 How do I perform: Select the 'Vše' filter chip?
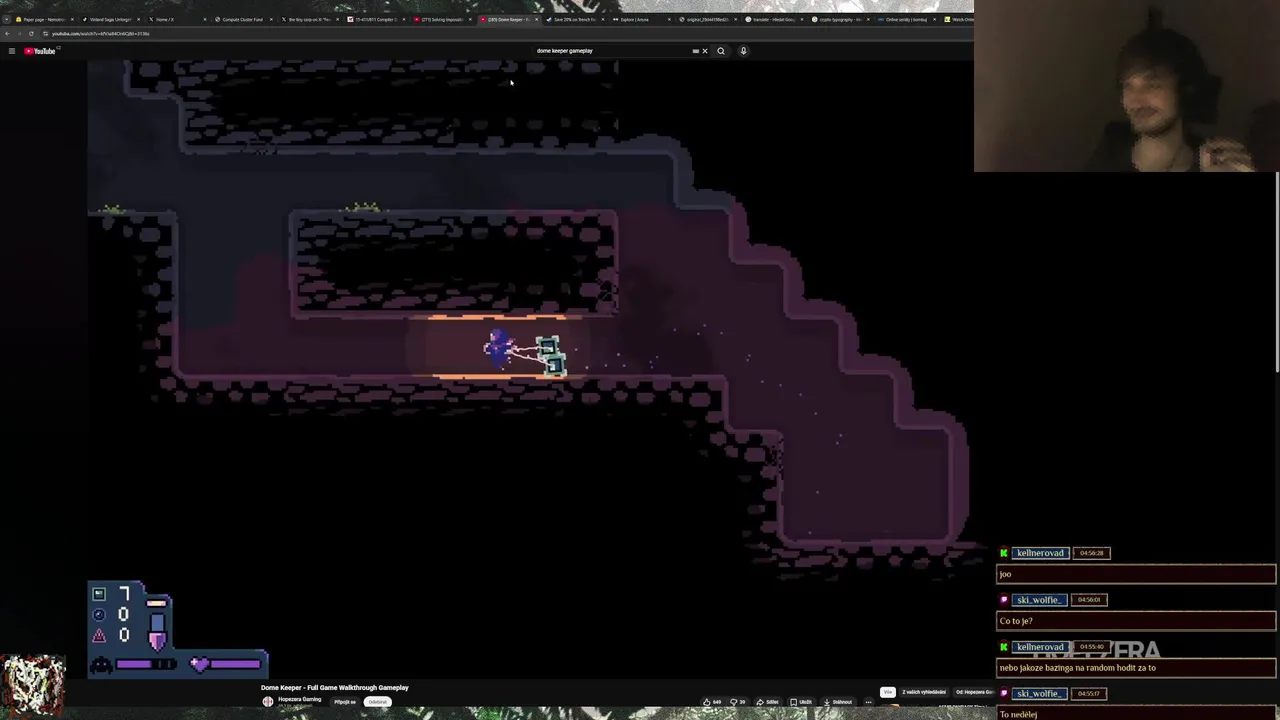887,692
